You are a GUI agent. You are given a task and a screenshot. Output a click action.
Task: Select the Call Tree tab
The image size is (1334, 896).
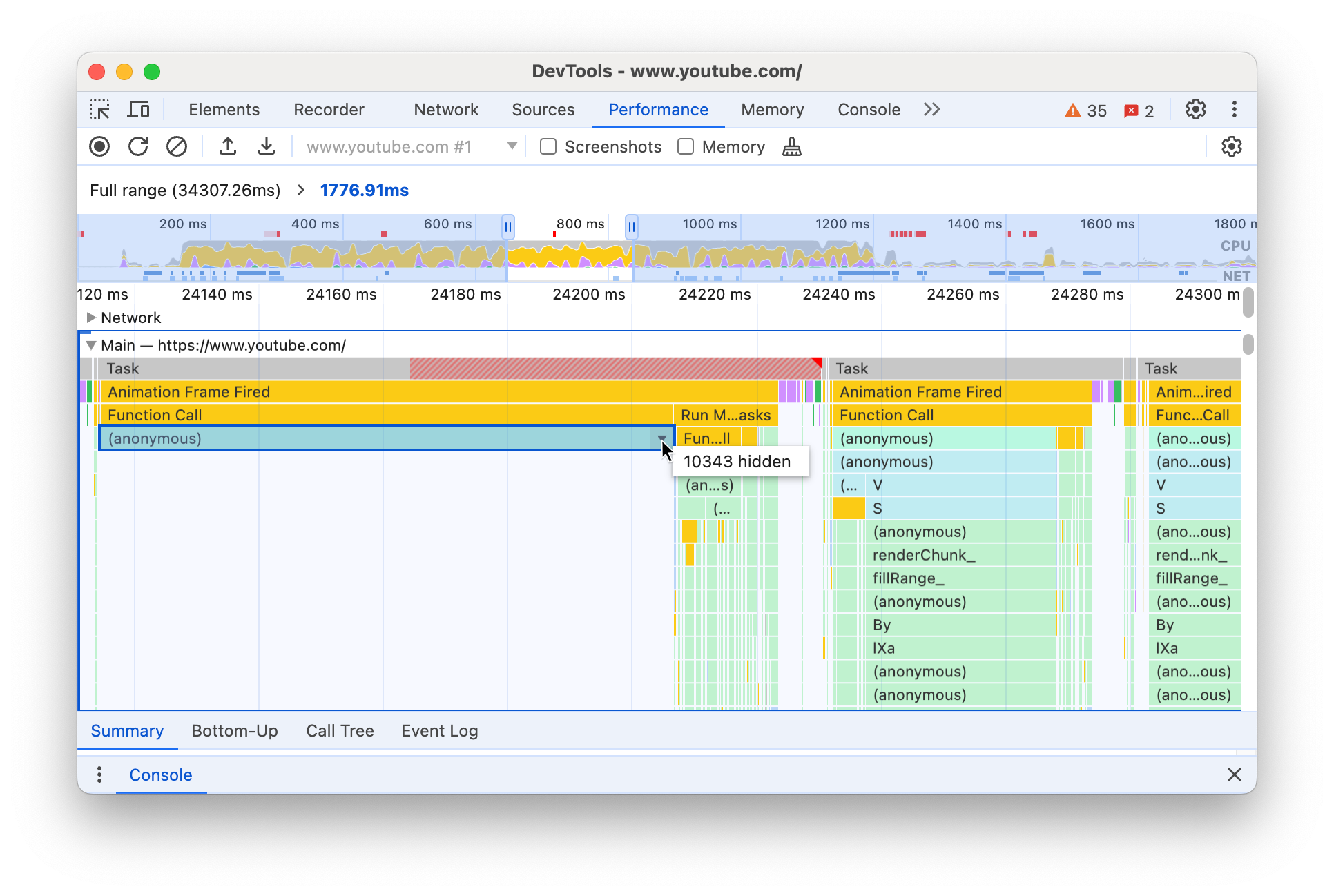pos(340,731)
